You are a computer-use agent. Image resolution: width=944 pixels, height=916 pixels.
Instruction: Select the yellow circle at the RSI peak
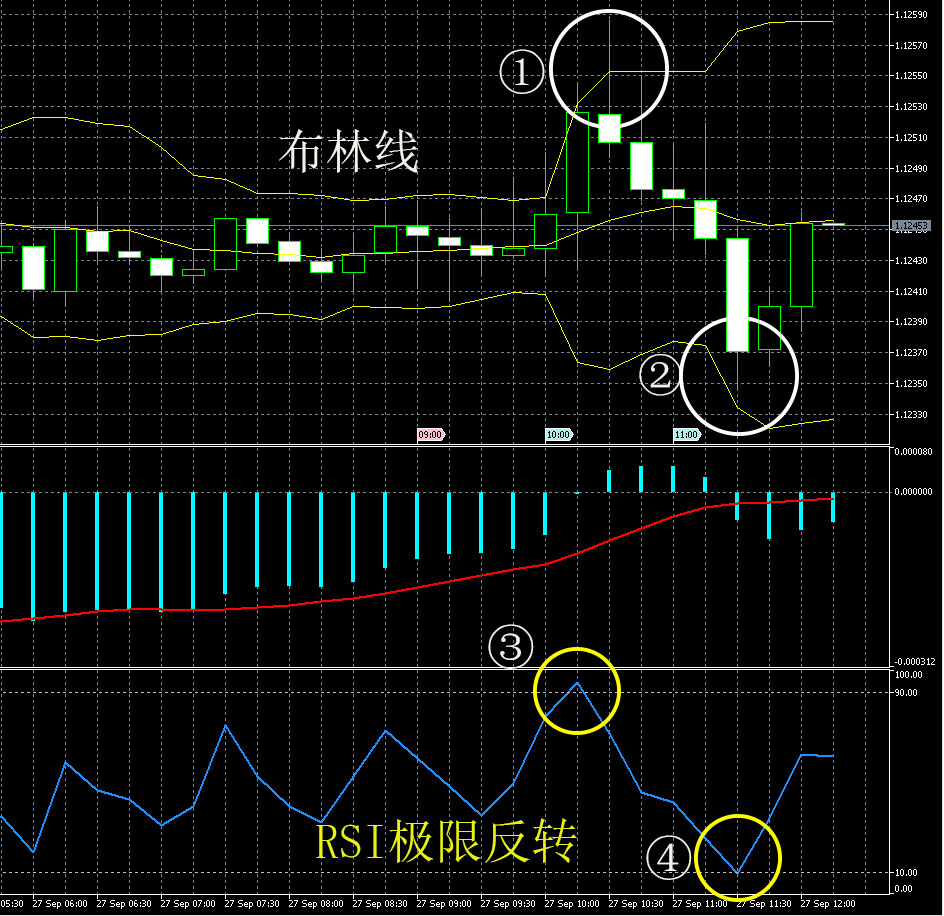click(x=577, y=690)
